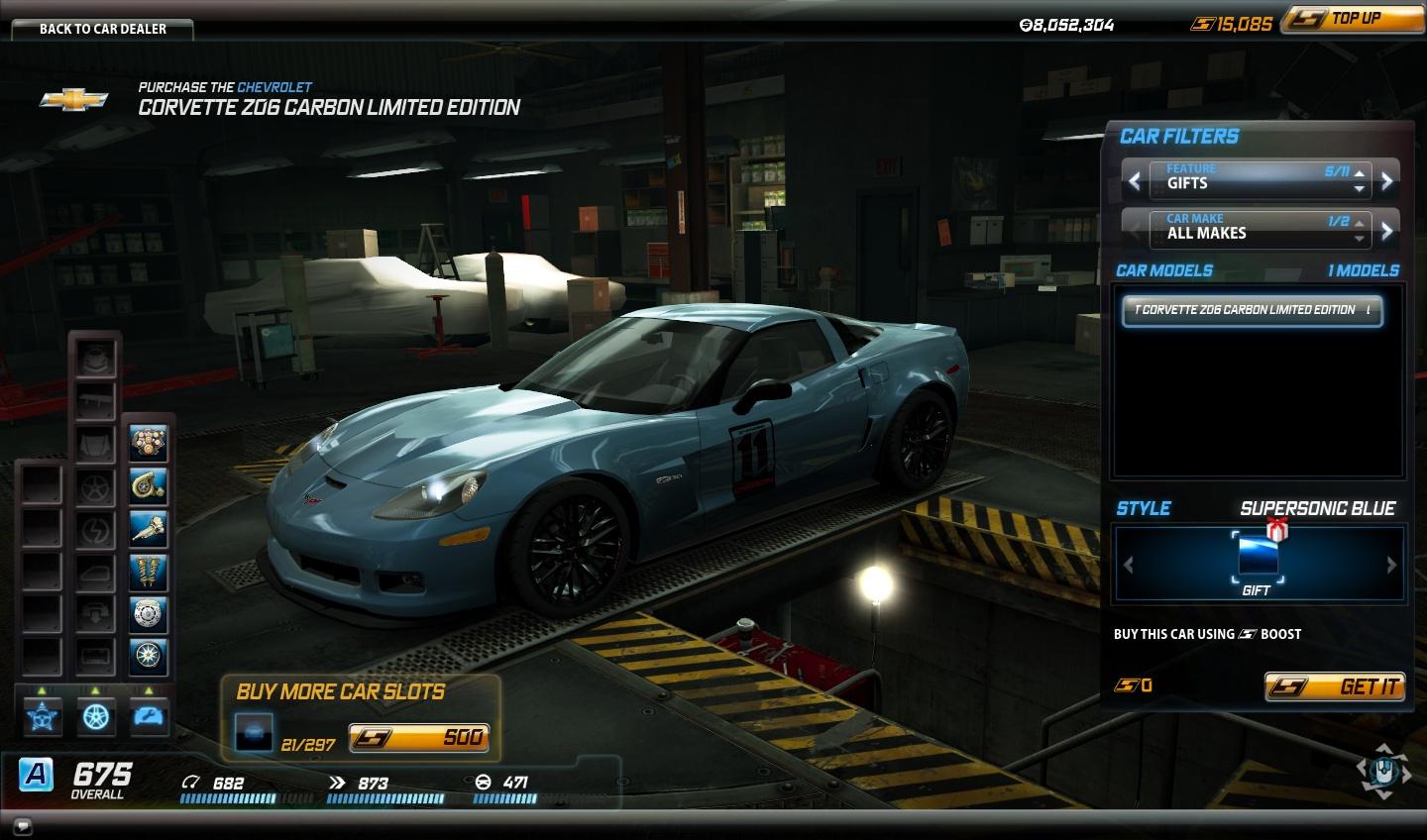
Task: Click the Chevrolet bowtie logo
Action: tap(74, 99)
